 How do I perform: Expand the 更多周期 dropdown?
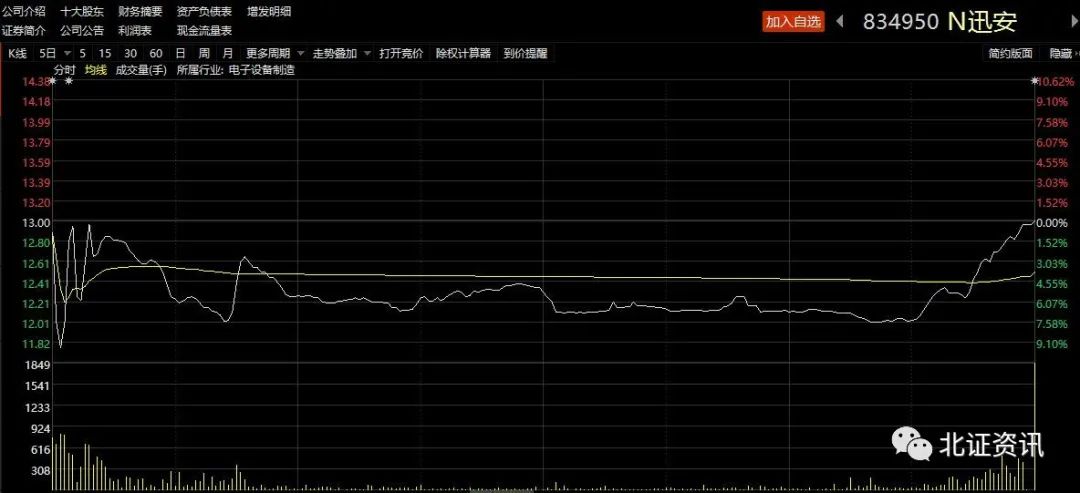[301, 54]
